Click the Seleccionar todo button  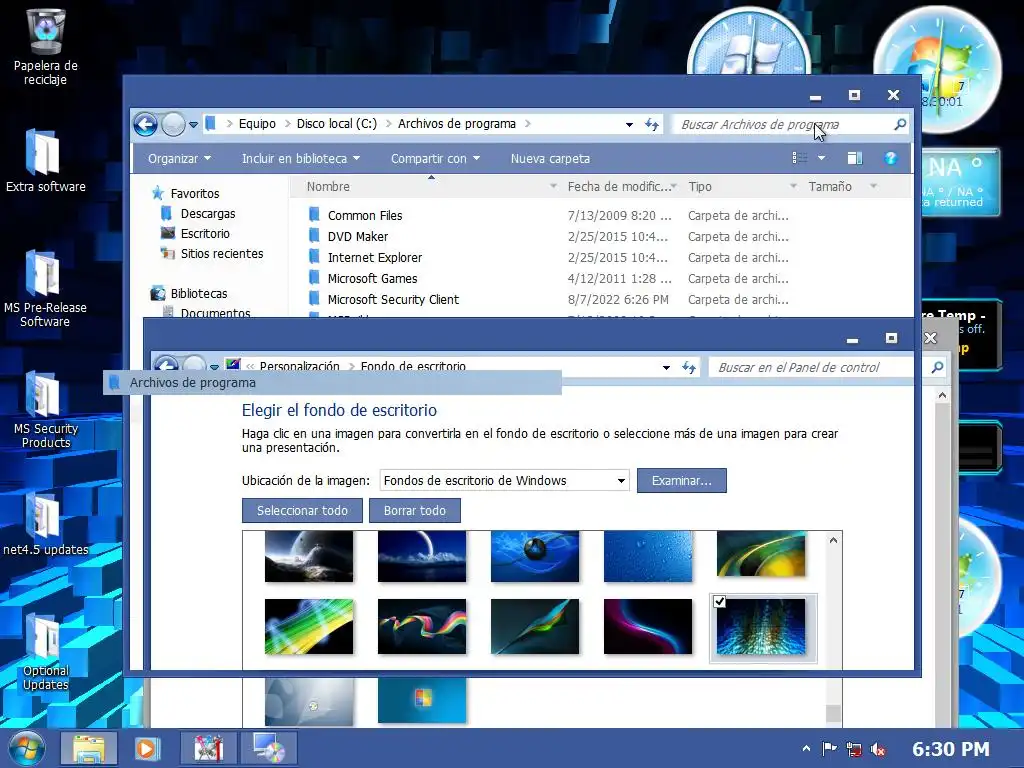pos(302,510)
